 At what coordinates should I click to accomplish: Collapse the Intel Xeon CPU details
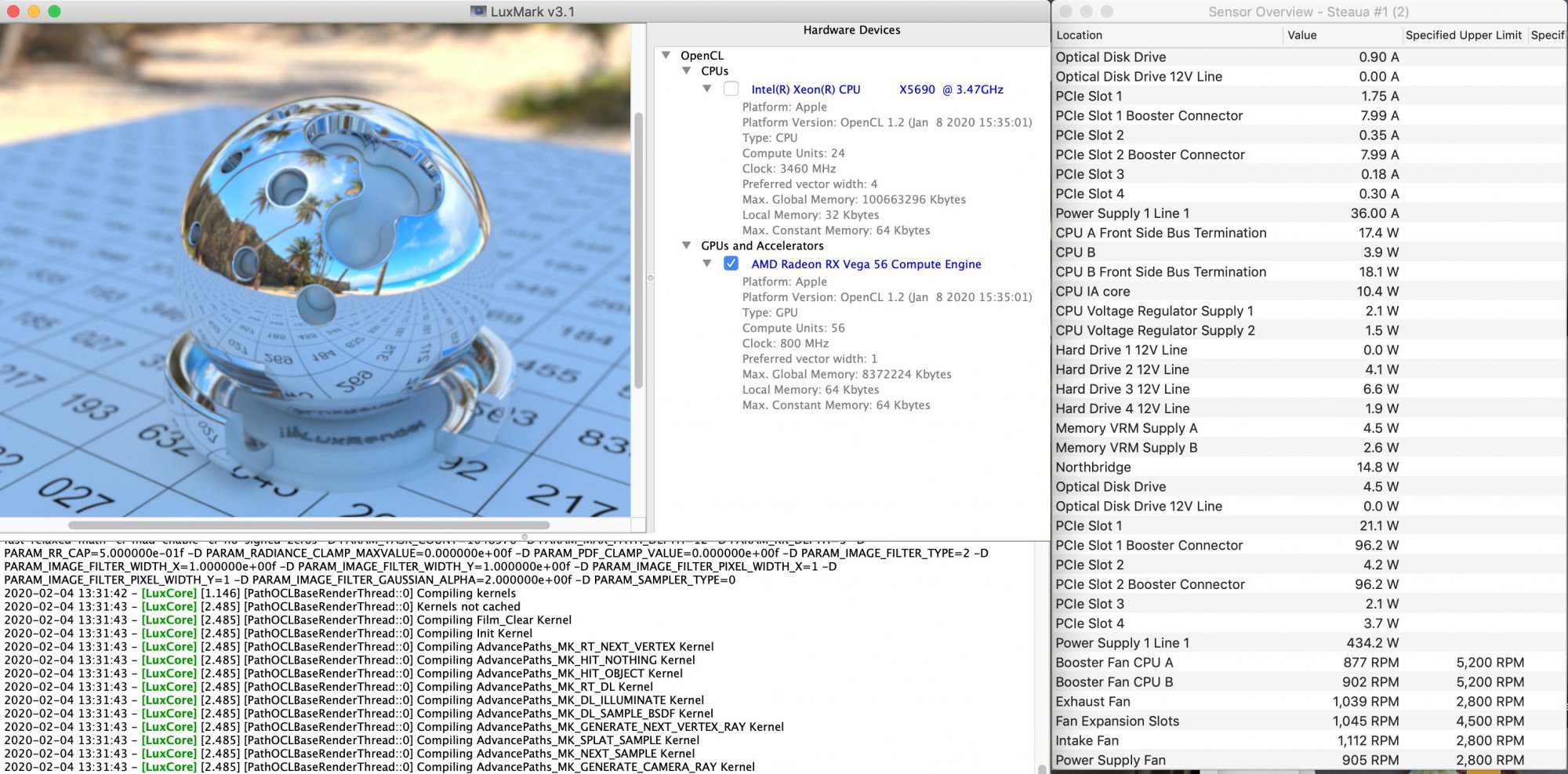(706, 89)
